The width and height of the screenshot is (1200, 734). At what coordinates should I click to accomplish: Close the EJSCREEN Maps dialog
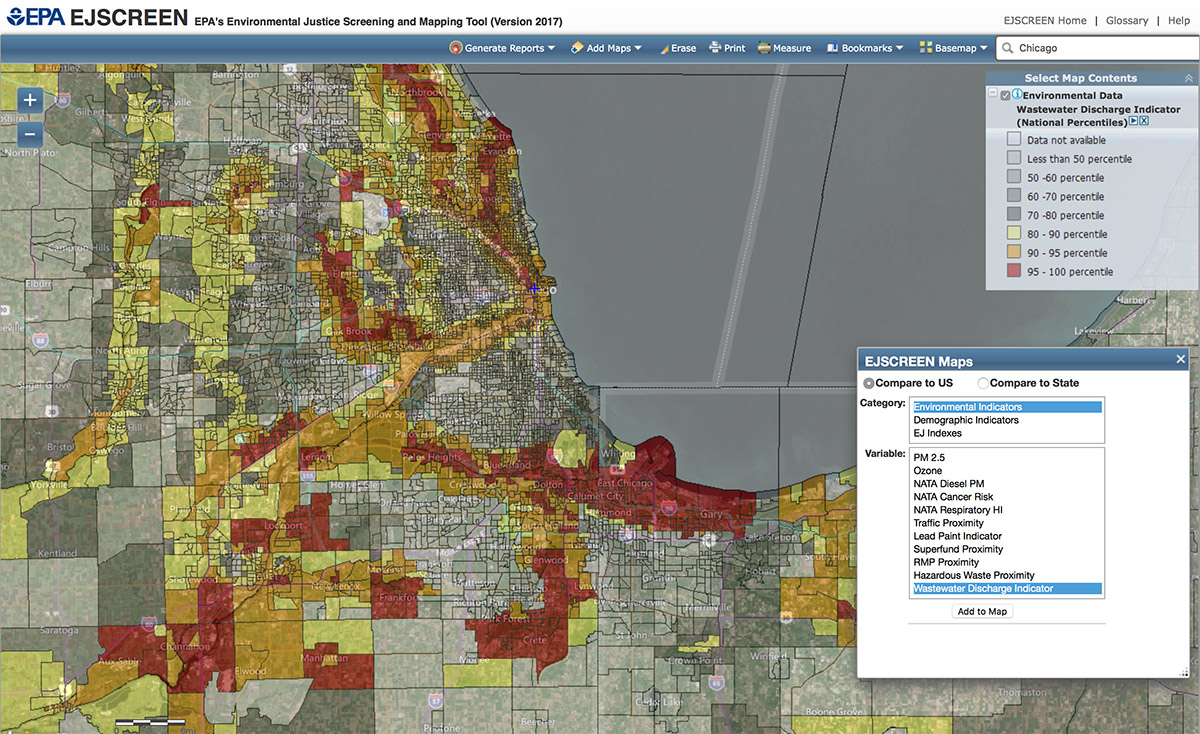[1180, 360]
